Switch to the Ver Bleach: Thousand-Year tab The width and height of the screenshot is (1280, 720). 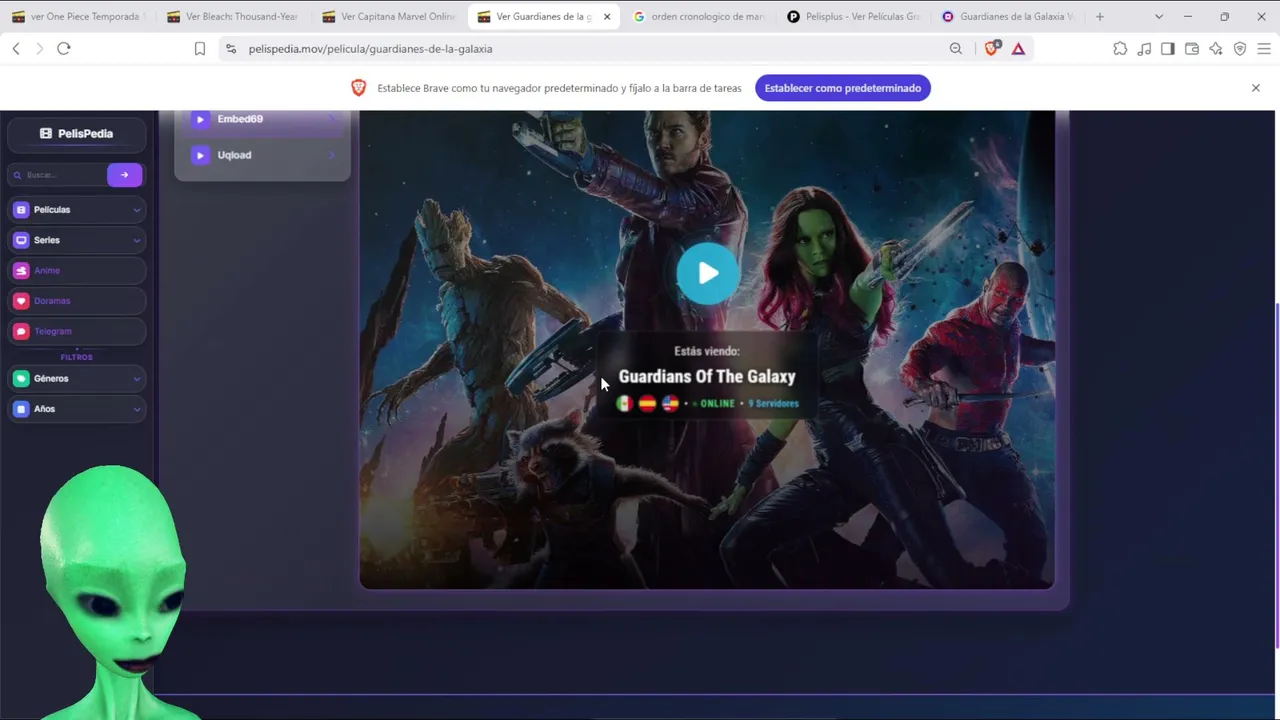232,17
